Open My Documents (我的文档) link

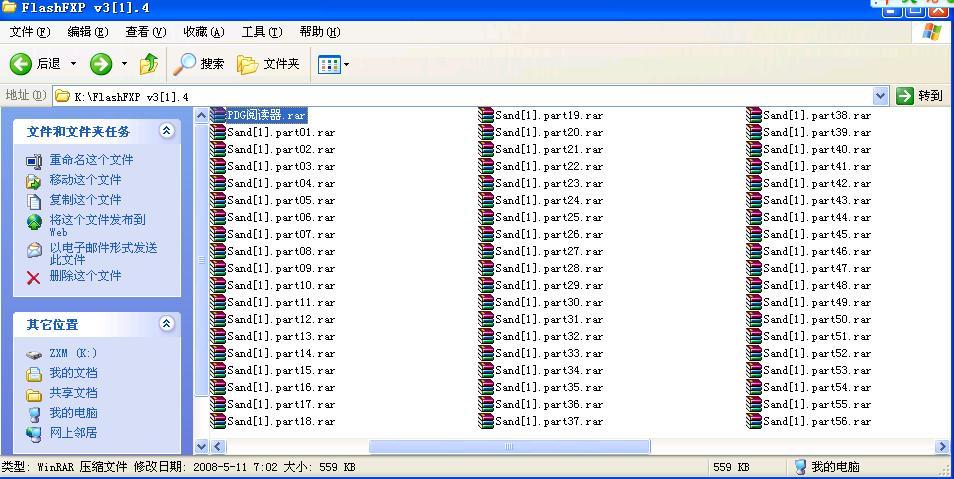coord(73,372)
